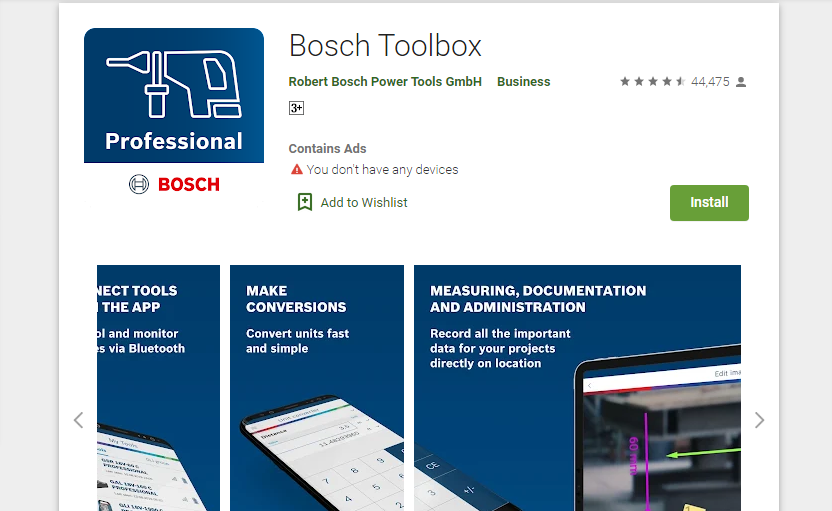Click "You don't have any devices" message
Screen dimensions: 832x511
coord(383,170)
